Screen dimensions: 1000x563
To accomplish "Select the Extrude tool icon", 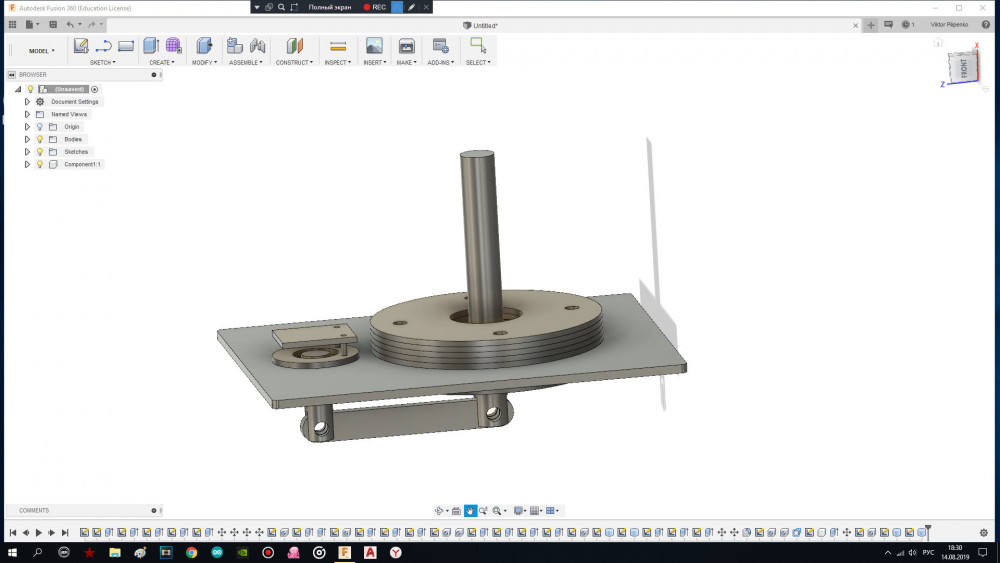I will (151, 46).
